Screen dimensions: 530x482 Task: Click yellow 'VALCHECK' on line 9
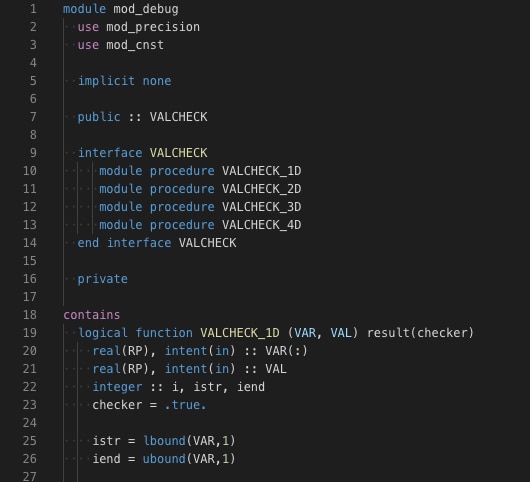click(x=178, y=153)
